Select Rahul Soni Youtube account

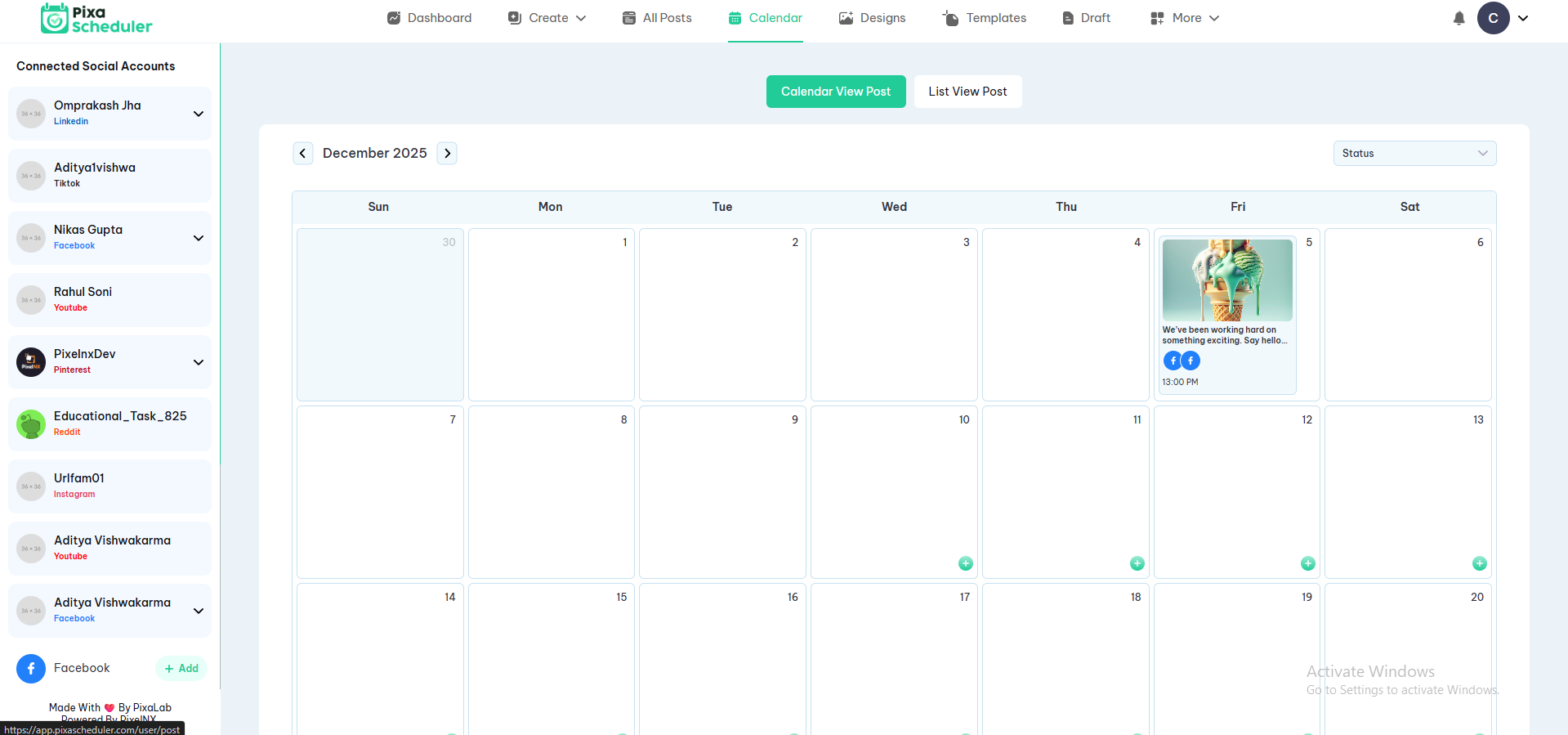(109, 300)
